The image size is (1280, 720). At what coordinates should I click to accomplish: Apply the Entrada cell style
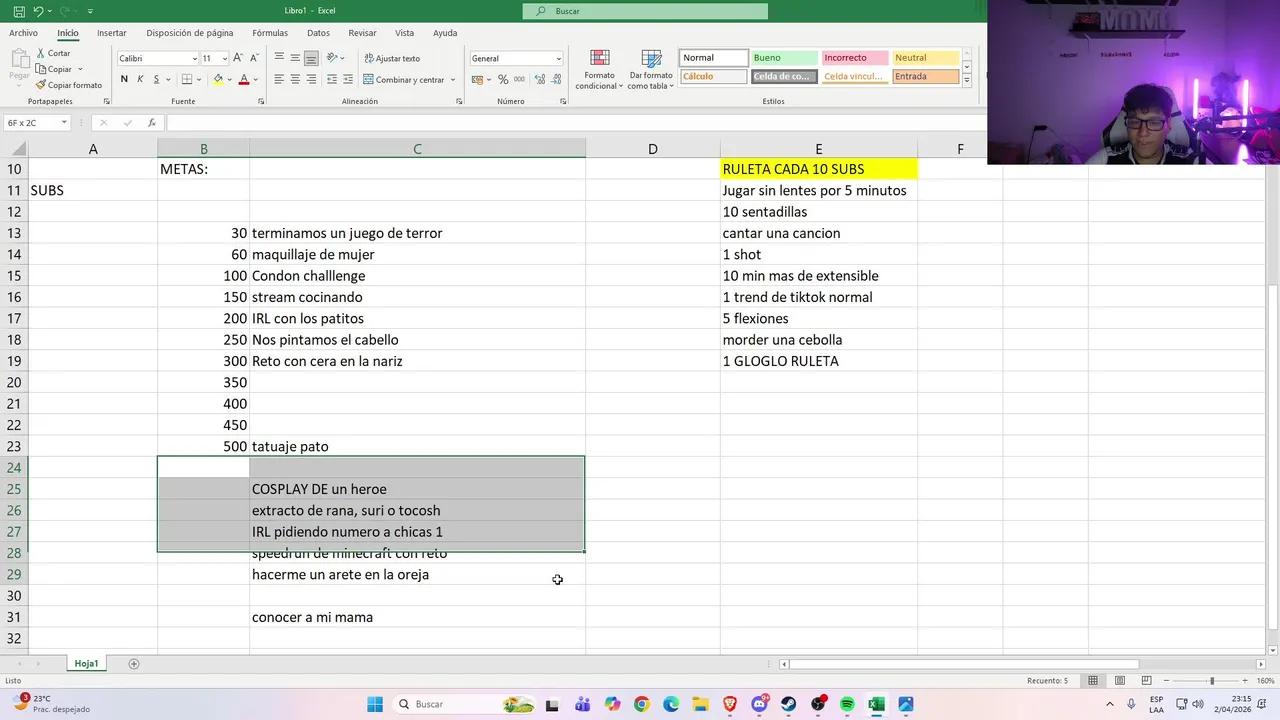[x=925, y=77]
